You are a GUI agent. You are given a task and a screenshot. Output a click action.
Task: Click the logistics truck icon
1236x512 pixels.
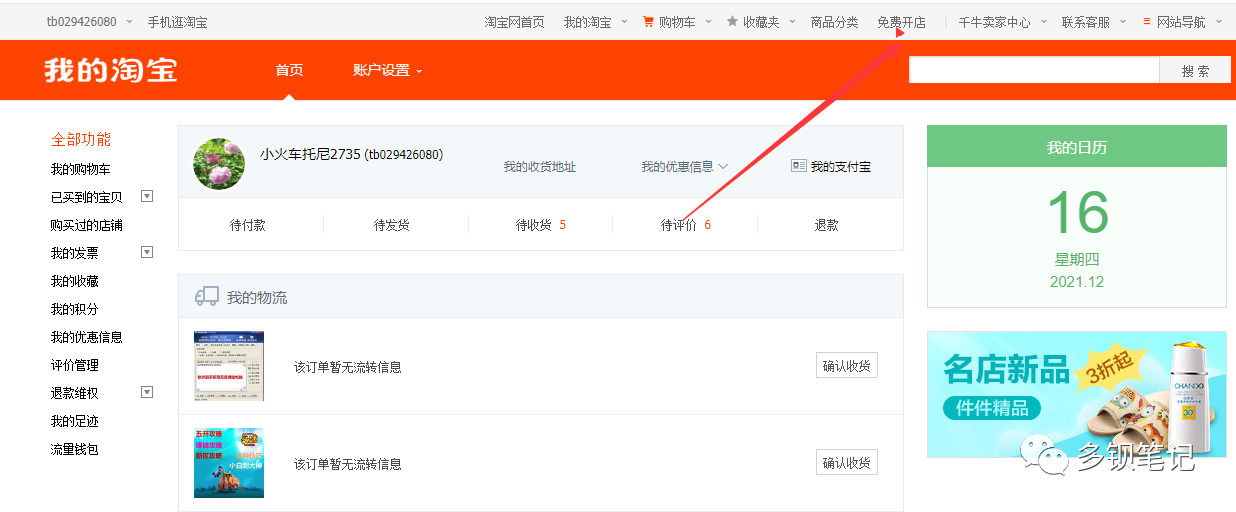pos(207,297)
